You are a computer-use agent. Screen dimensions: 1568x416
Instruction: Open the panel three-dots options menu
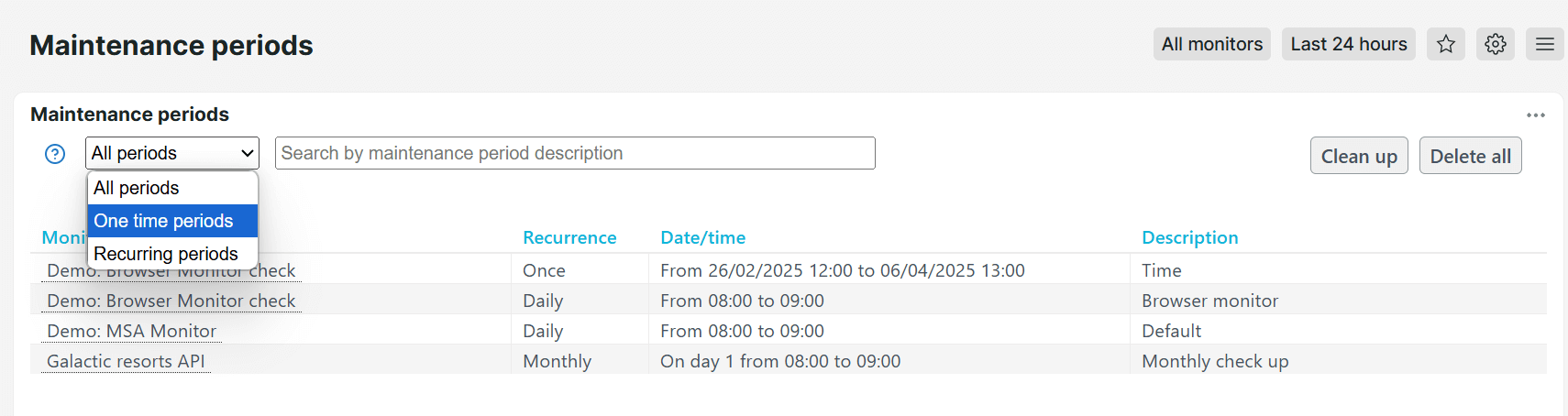click(1536, 115)
